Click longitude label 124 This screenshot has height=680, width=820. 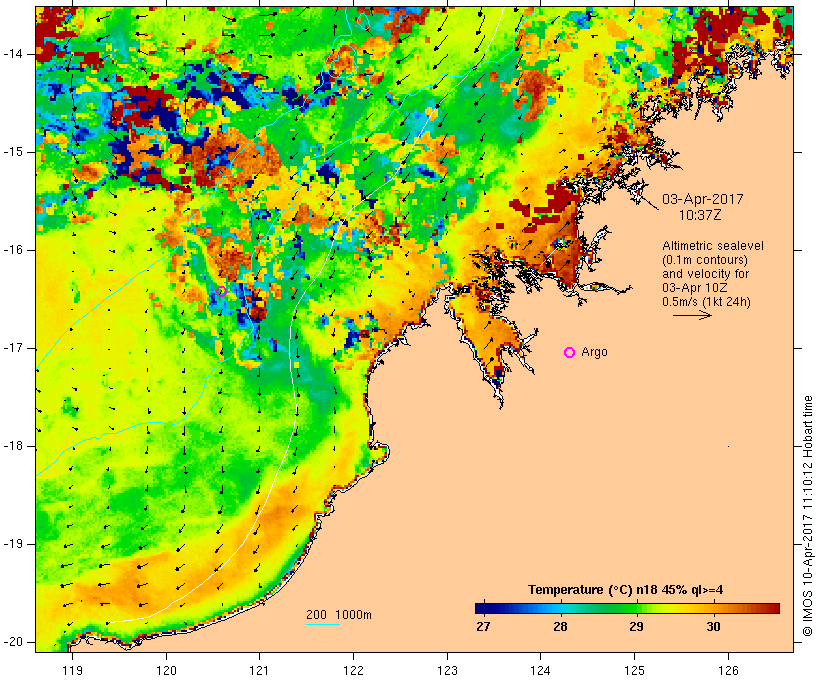pos(541,670)
